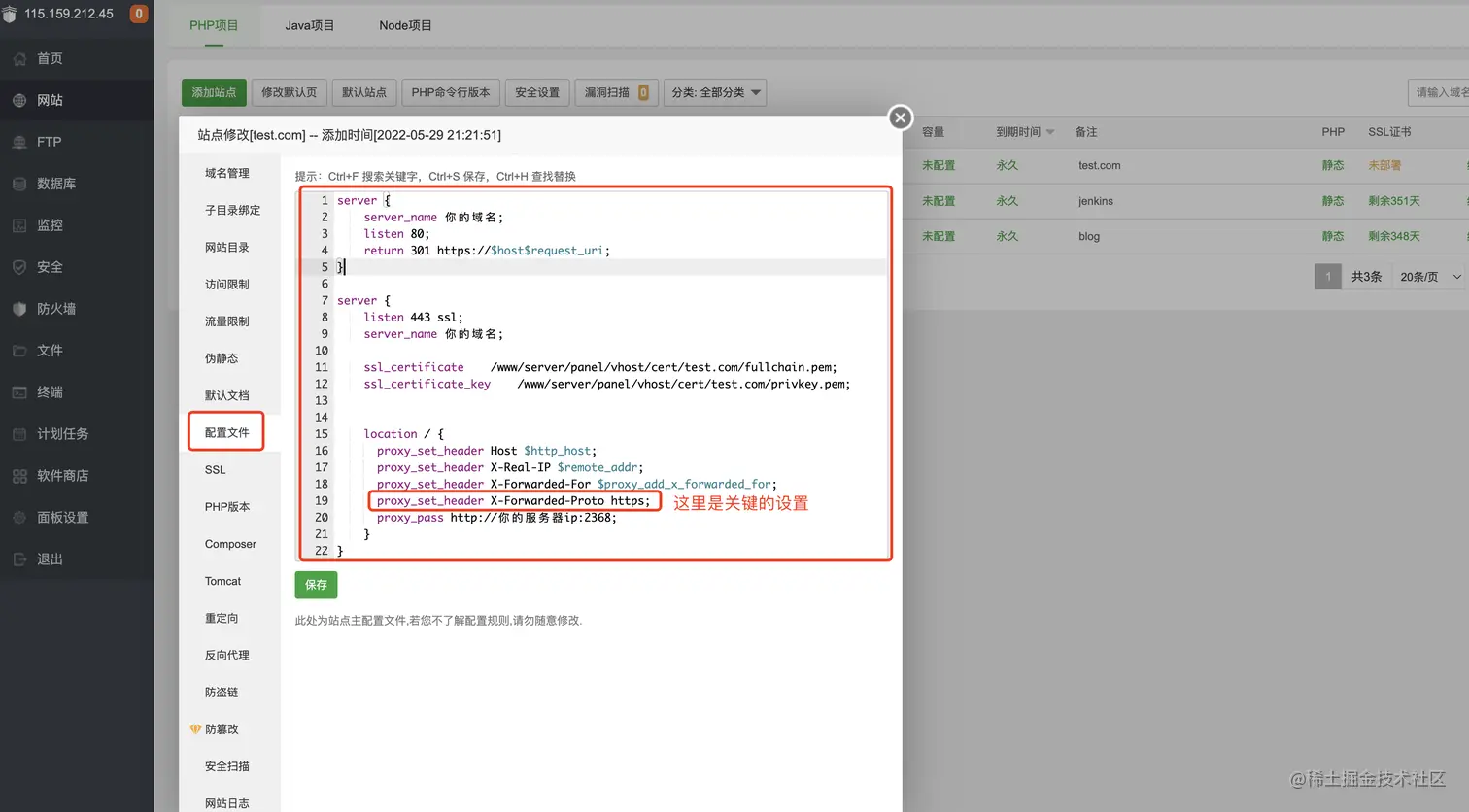Click the vulnerability scan count badge
The width and height of the screenshot is (1469, 812).
tap(643, 92)
